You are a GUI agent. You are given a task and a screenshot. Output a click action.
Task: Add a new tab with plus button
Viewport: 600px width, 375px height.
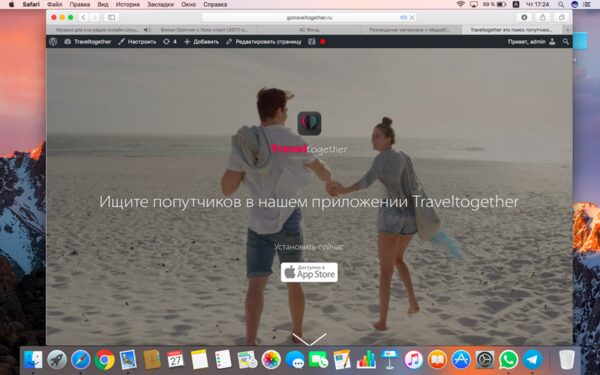pos(567,29)
